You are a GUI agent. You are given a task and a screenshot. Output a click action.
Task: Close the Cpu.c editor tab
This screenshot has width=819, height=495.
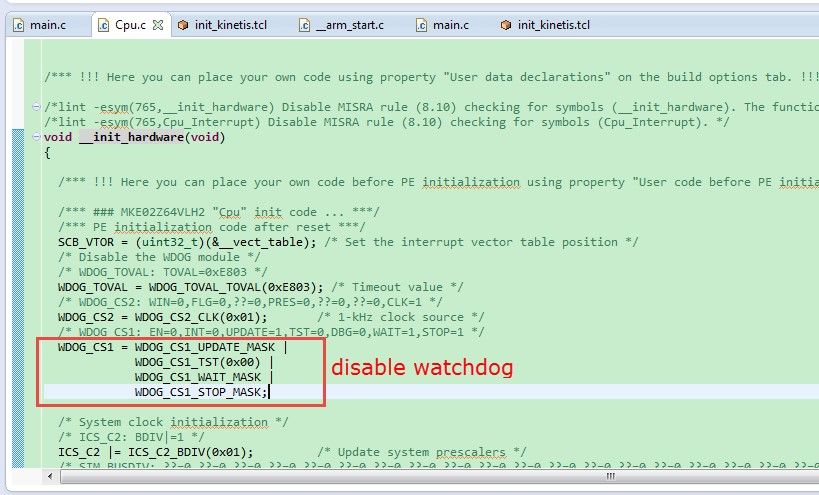(x=158, y=25)
